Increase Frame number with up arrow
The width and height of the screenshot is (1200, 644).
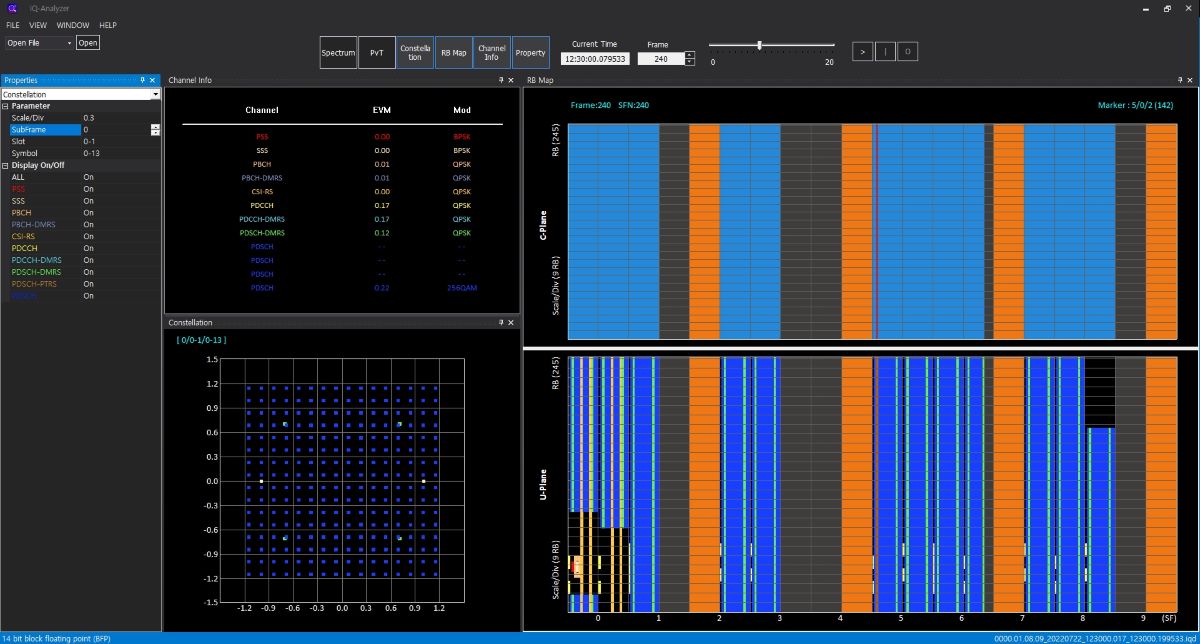[x=689, y=55]
